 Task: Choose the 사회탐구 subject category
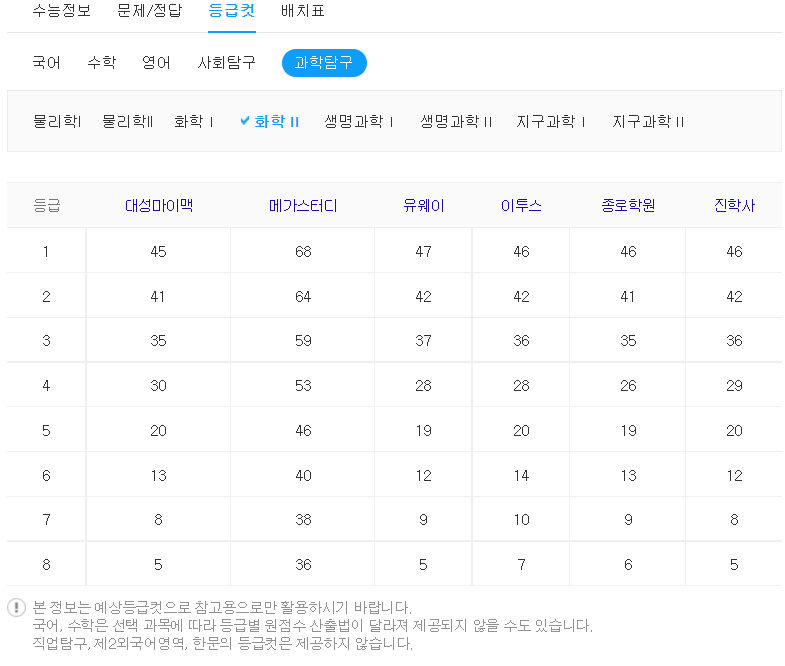point(226,63)
